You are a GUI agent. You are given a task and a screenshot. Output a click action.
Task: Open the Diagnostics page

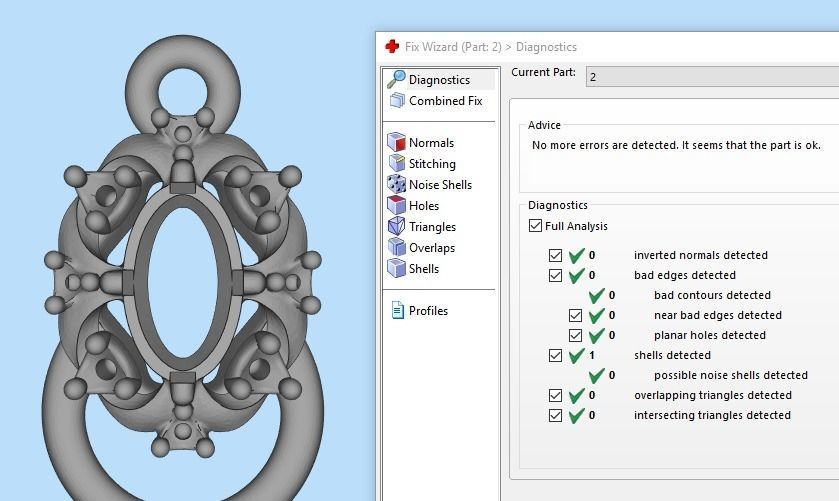point(439,80)
